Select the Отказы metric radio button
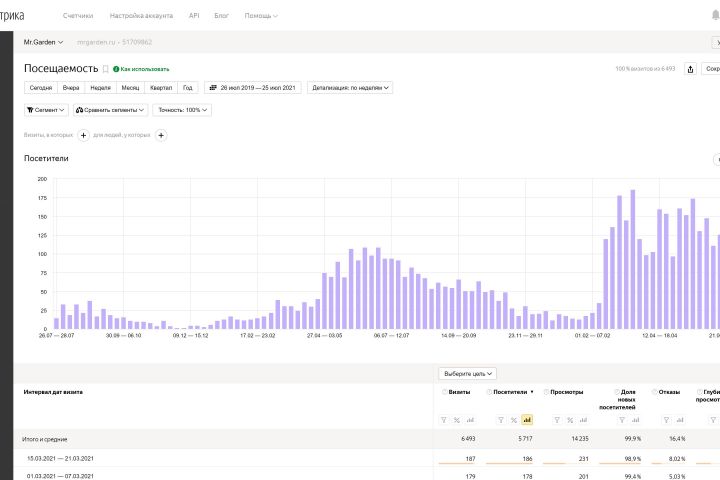Viewport: 720px width, 480px height. pos(656,392)
